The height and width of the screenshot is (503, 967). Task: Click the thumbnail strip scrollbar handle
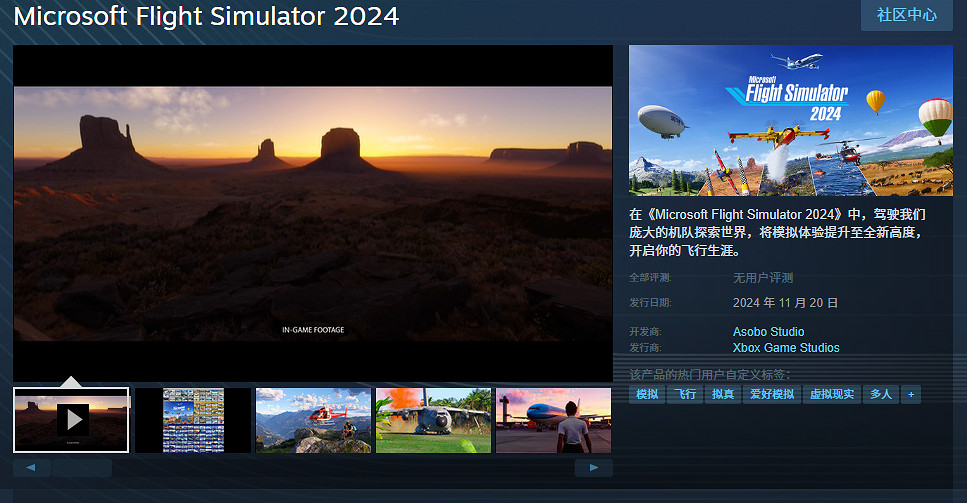pyautogui.click(x=82, y=467)
